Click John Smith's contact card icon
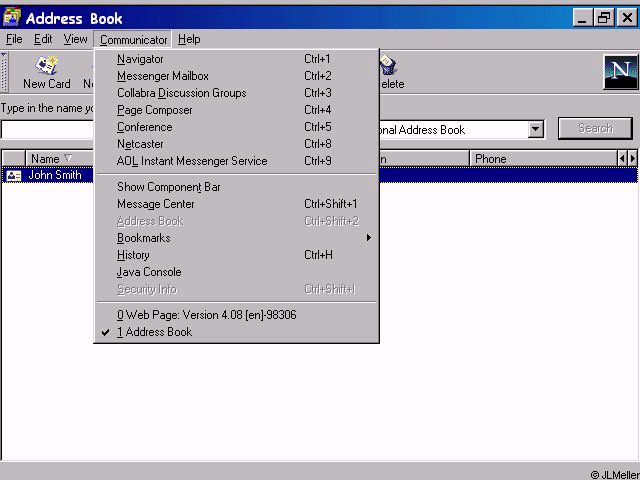 tap(14, 176)
